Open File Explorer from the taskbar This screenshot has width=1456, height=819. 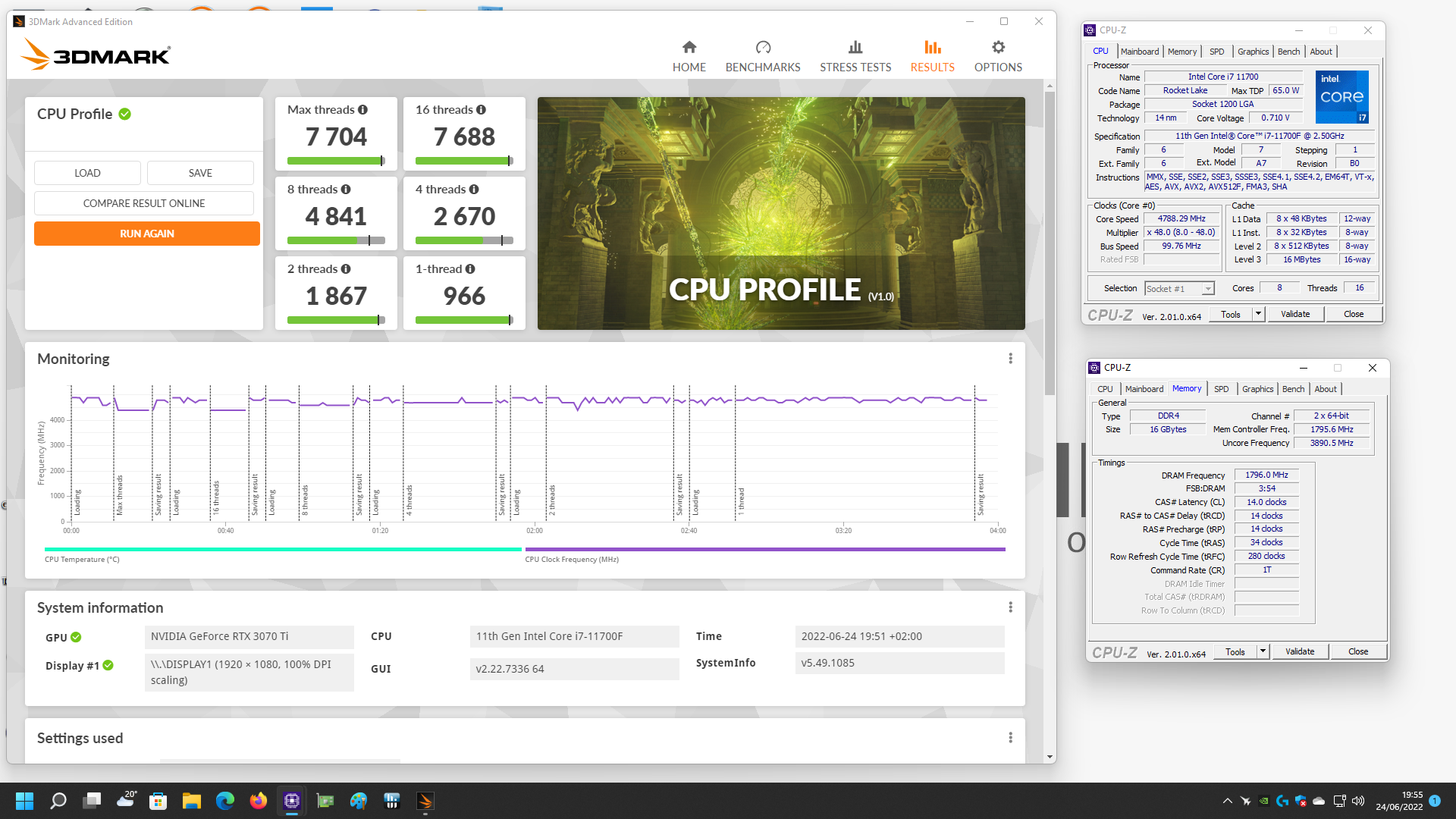[x=191, y=801]
